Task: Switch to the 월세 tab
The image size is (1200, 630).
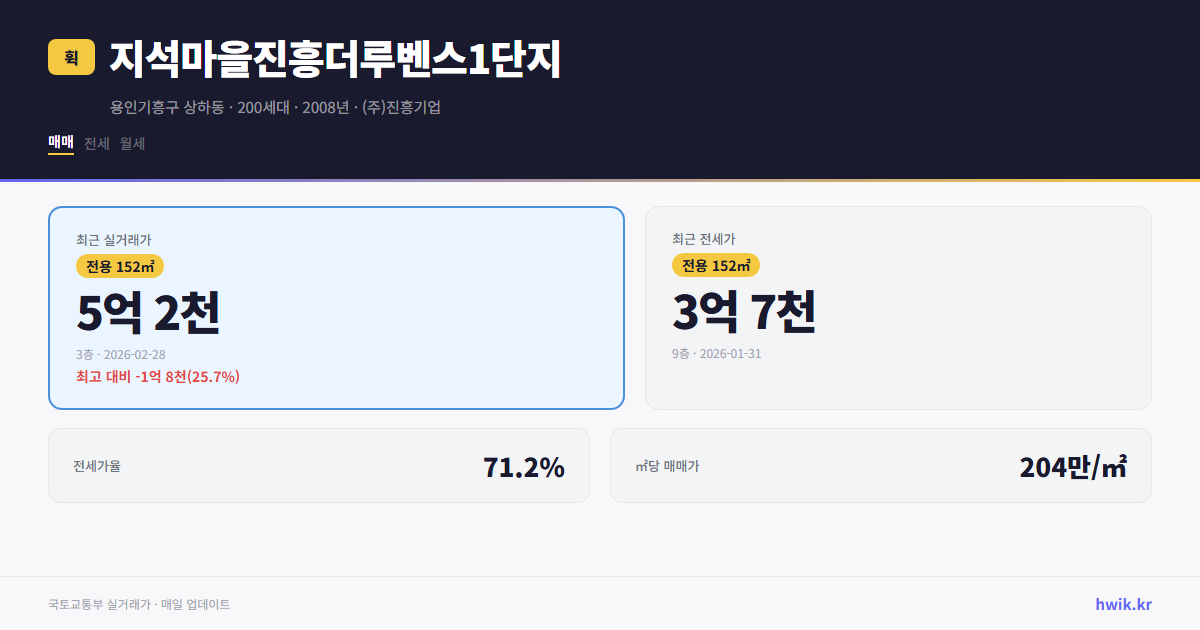Action: [x=133, y=143]
